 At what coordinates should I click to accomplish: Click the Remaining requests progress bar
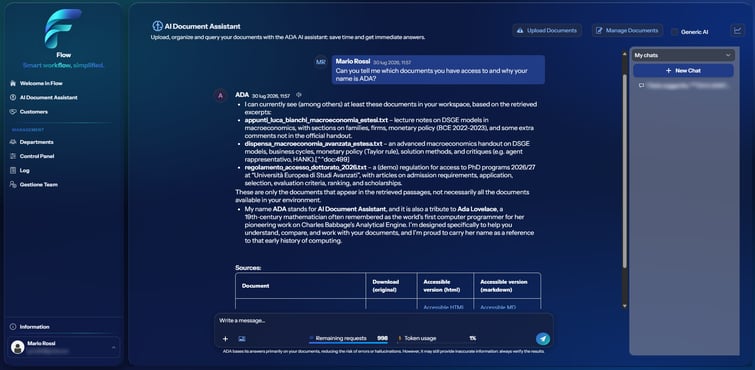click(x=348, y=343)
